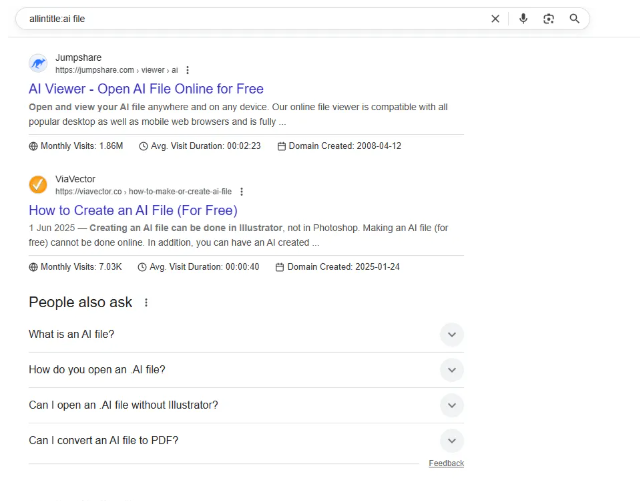
Task: Start voice search with microphone icon
Action: pos(523,18)
